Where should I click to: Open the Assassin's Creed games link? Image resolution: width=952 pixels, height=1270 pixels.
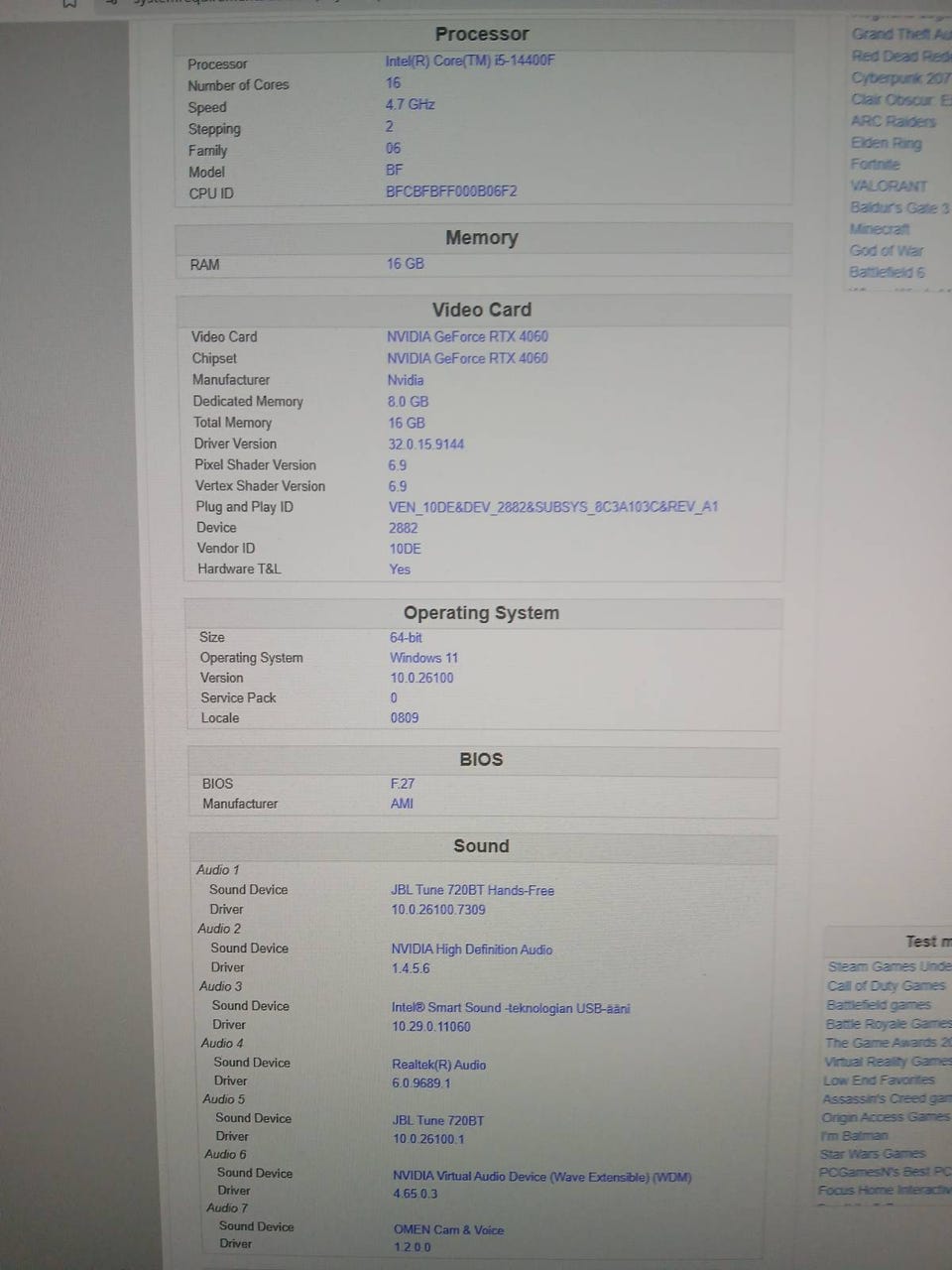tap(887, 1098)
